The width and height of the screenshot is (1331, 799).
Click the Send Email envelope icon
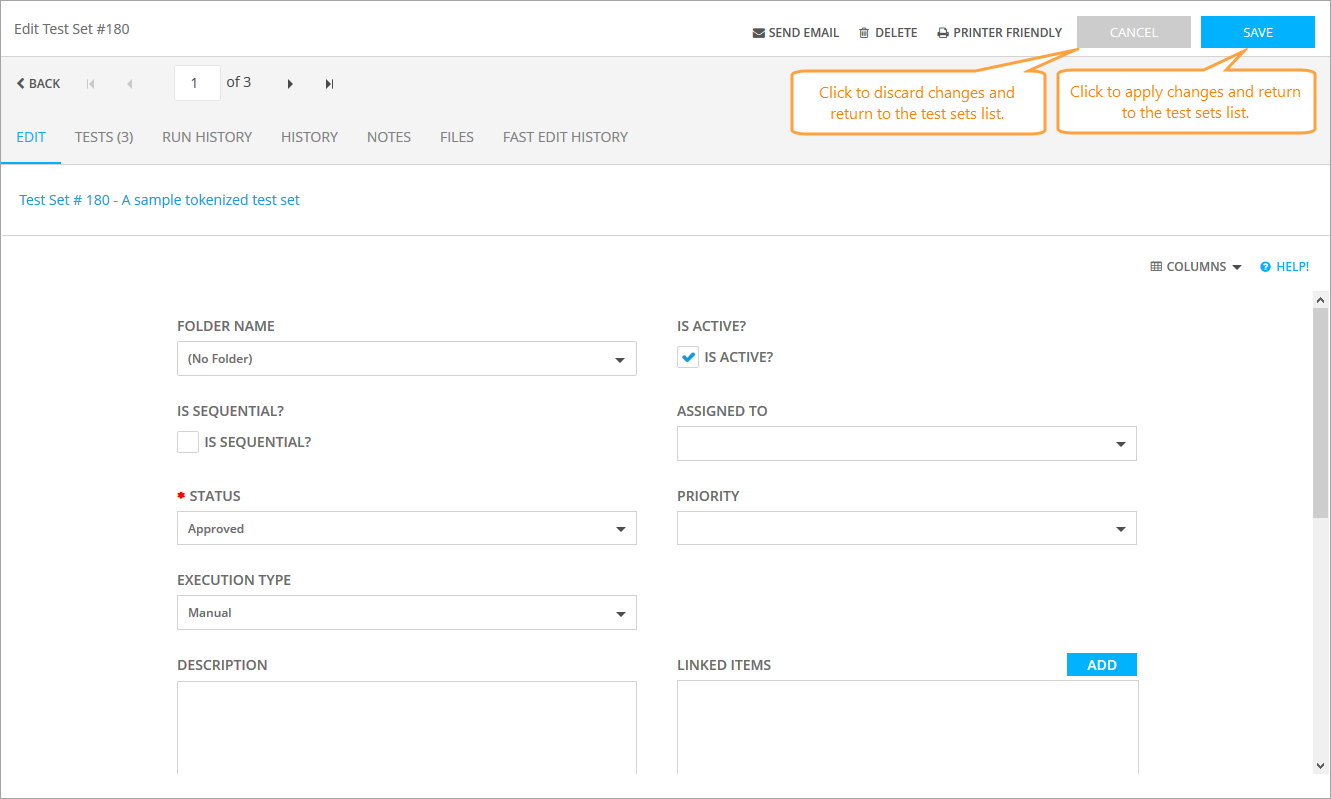pos(758,33)
